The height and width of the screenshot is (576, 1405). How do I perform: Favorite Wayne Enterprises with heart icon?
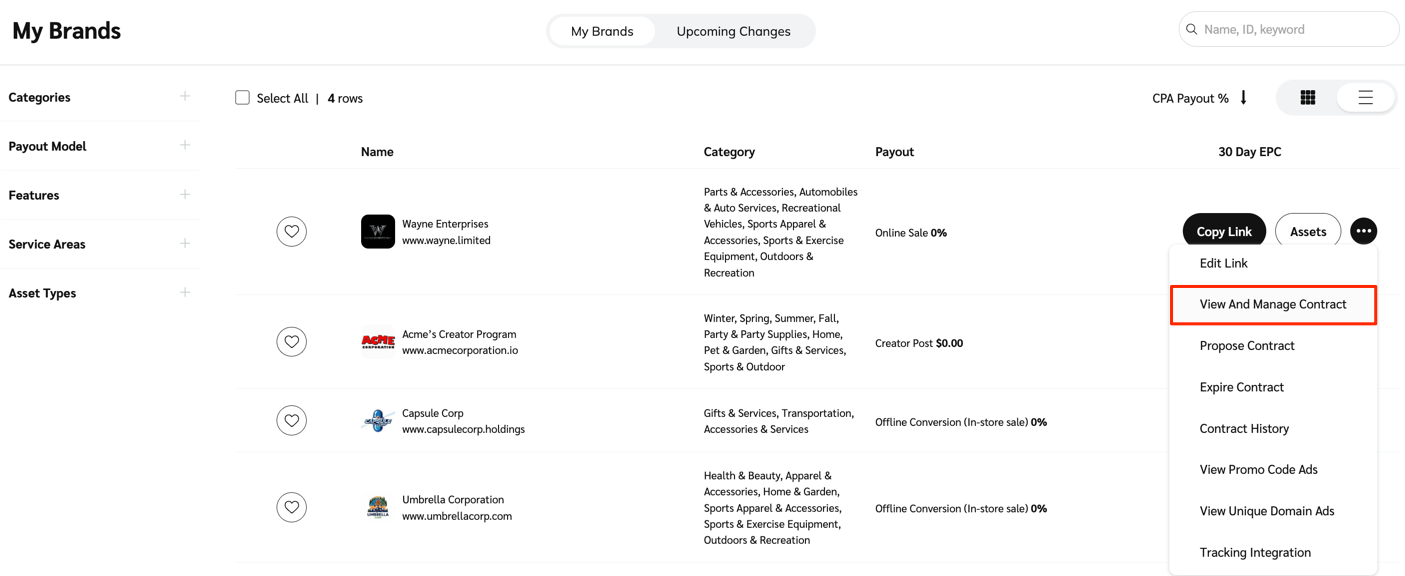tap(292, 232)
